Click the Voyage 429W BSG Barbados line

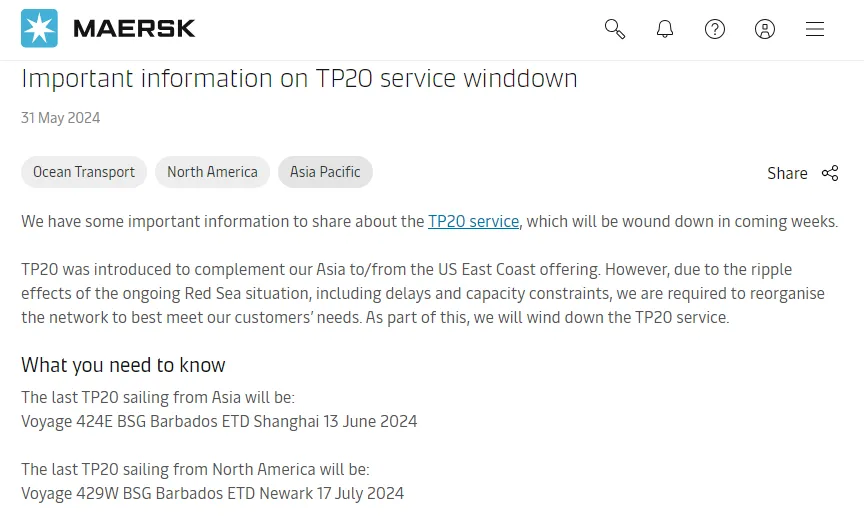click(212, 493)
